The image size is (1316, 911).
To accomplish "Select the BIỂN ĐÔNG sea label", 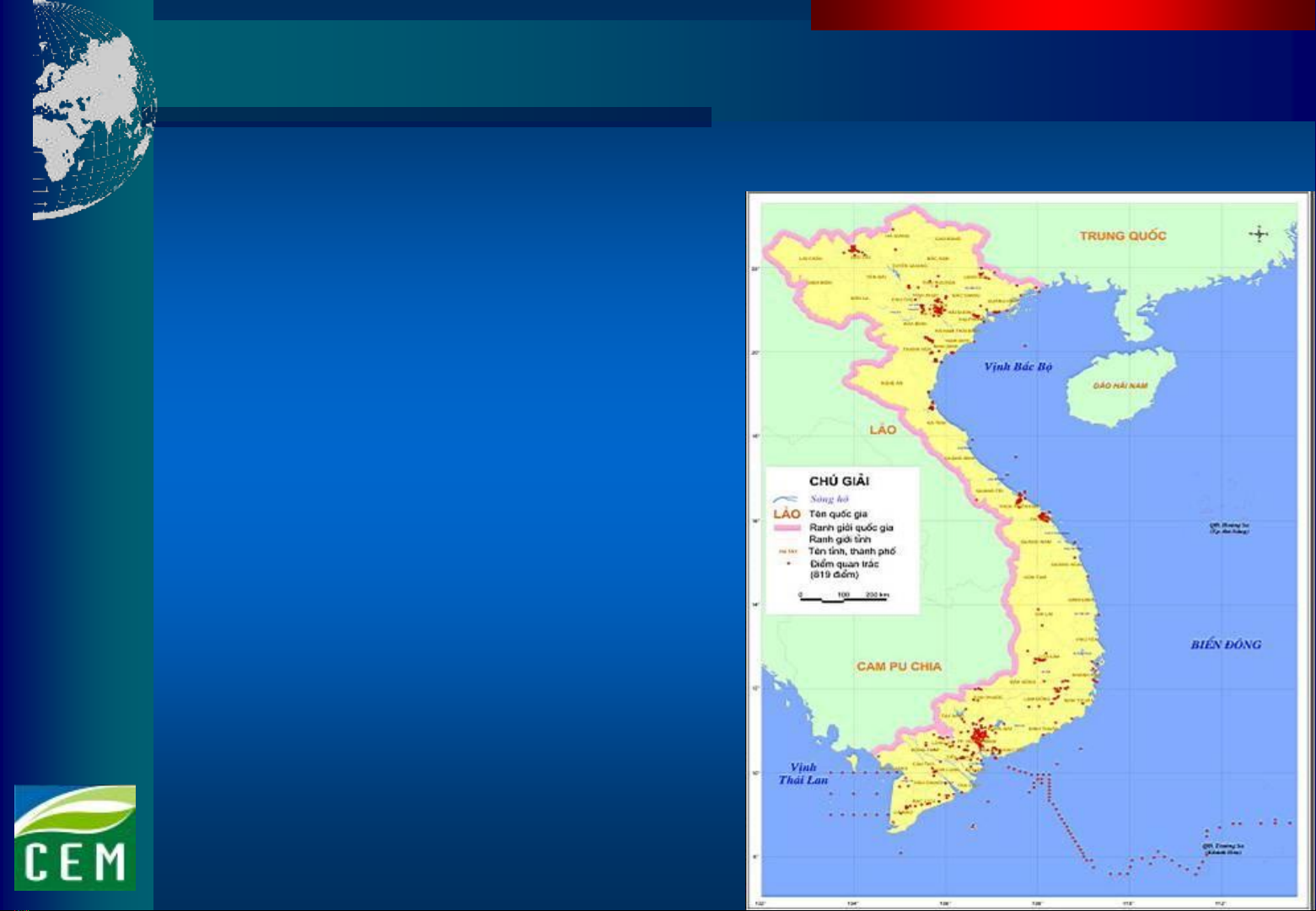I will 1225,645.
